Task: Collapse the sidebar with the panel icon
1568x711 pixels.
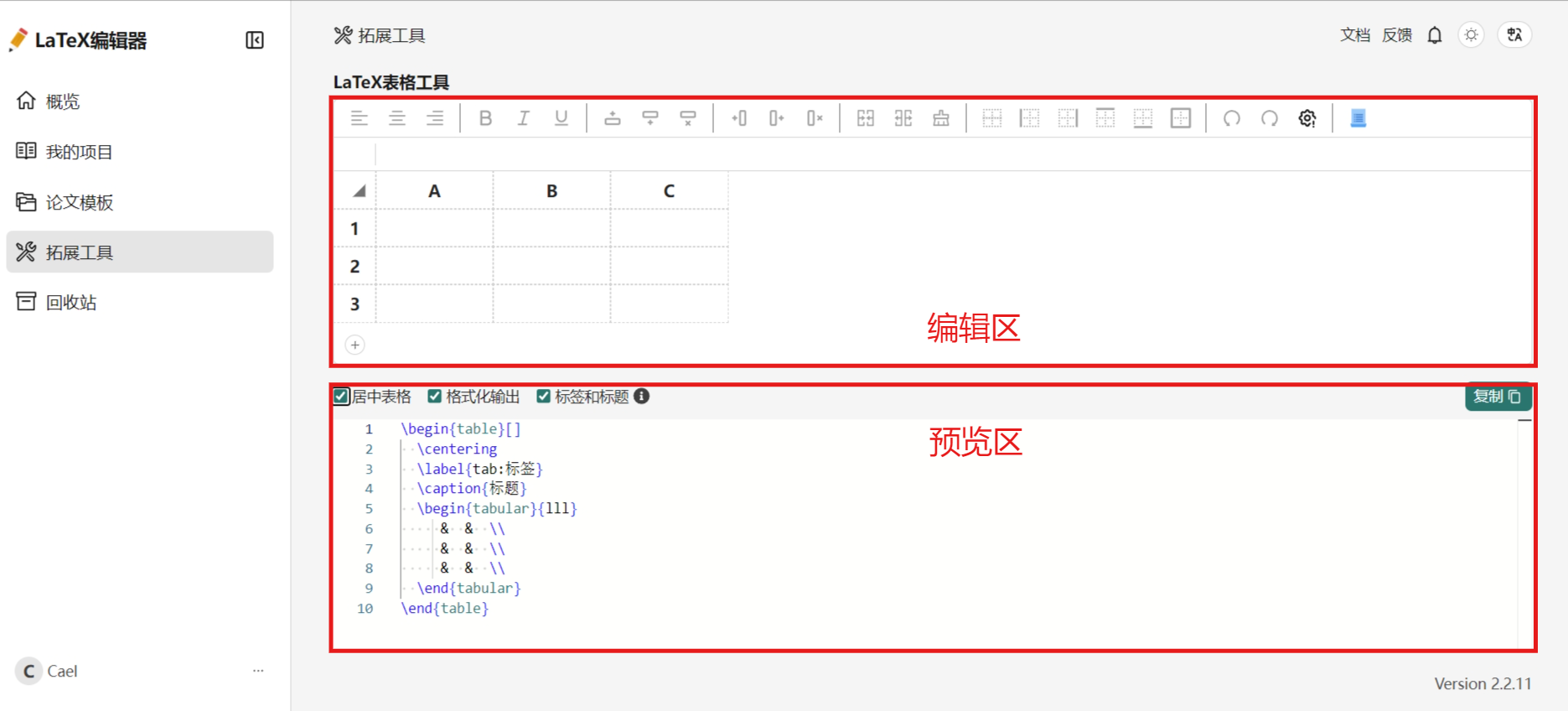Action: click(x=255, y=40)
